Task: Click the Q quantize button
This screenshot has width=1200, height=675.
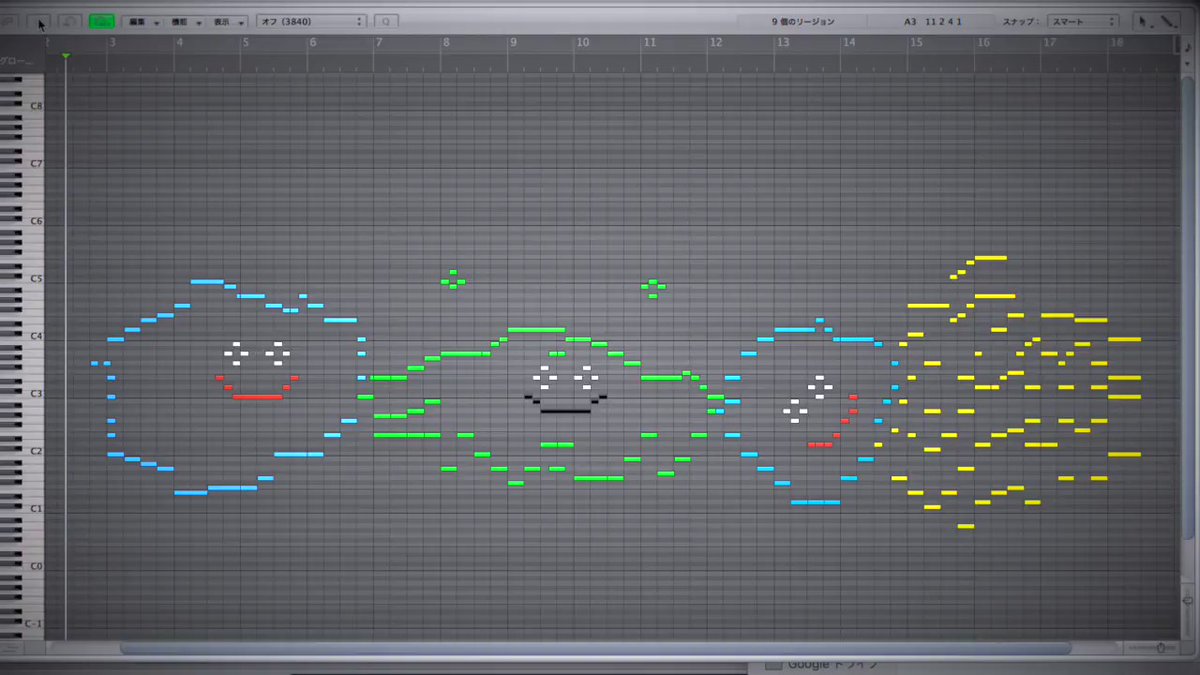Action: pyautogui.click(x=387, y=21)
